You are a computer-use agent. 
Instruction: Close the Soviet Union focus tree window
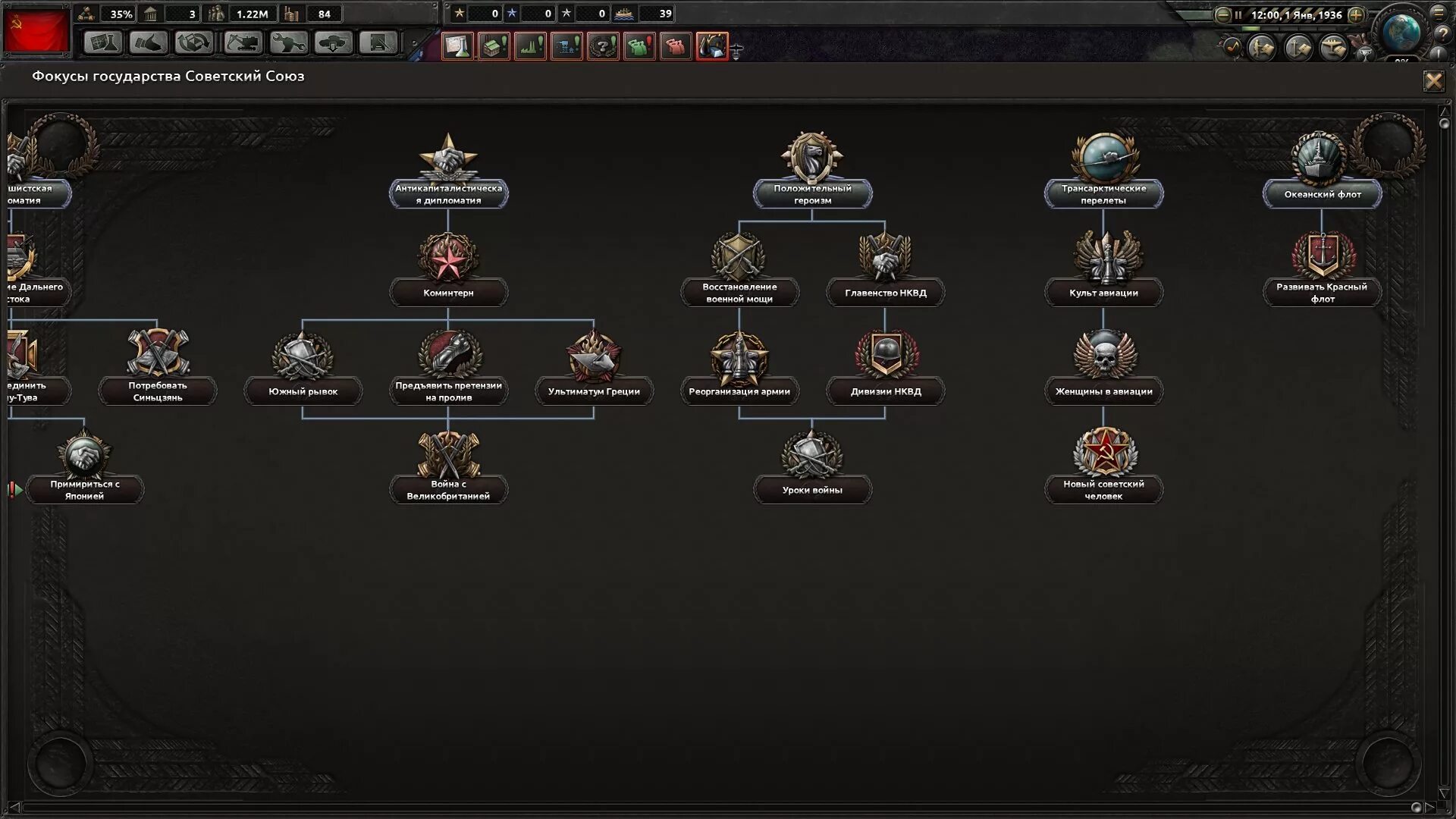[1433, 80]
